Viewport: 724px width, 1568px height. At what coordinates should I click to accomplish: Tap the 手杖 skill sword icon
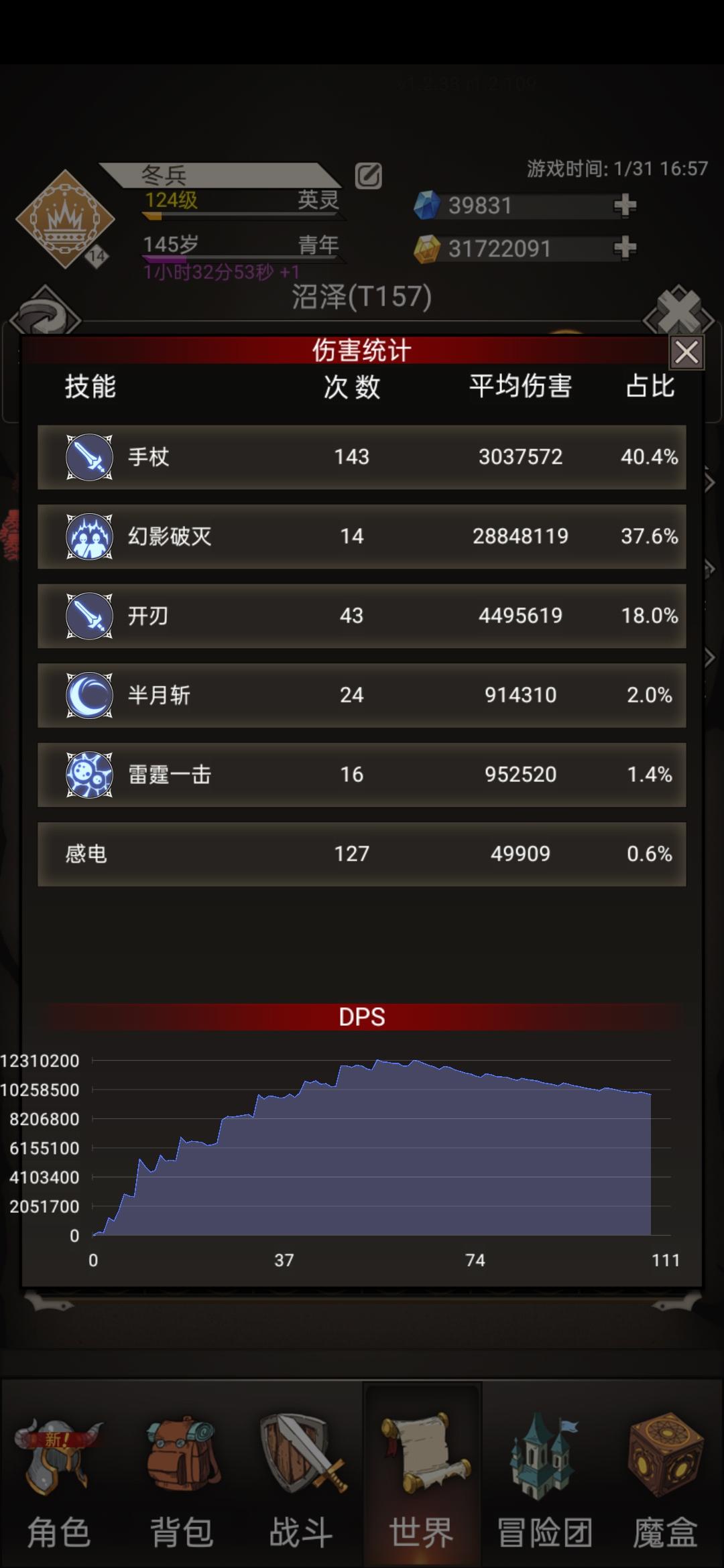click(x=89, y=457)
